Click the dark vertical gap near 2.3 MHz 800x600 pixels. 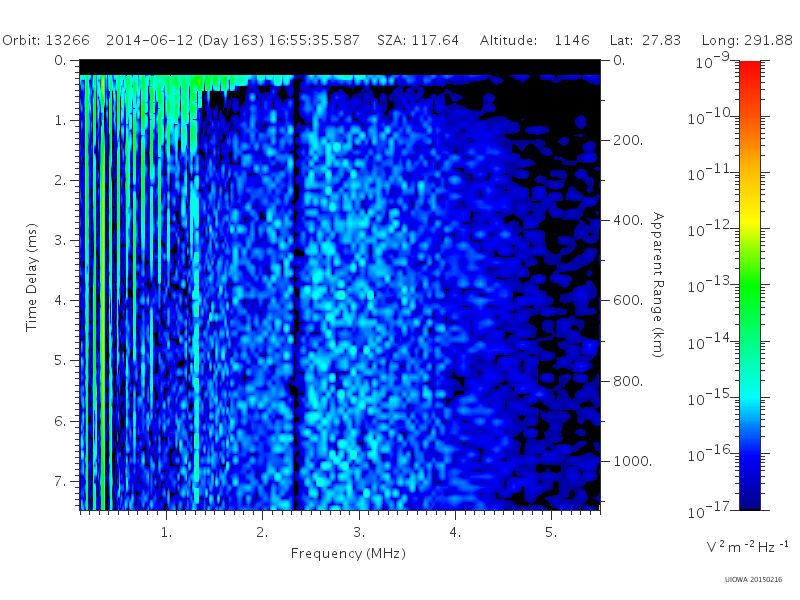coord(294,293)
